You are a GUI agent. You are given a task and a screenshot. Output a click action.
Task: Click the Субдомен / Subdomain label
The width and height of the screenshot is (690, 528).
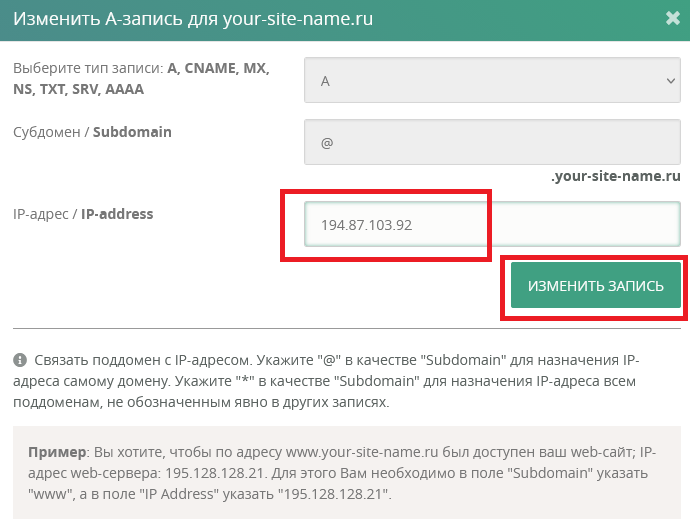[92, 132]
